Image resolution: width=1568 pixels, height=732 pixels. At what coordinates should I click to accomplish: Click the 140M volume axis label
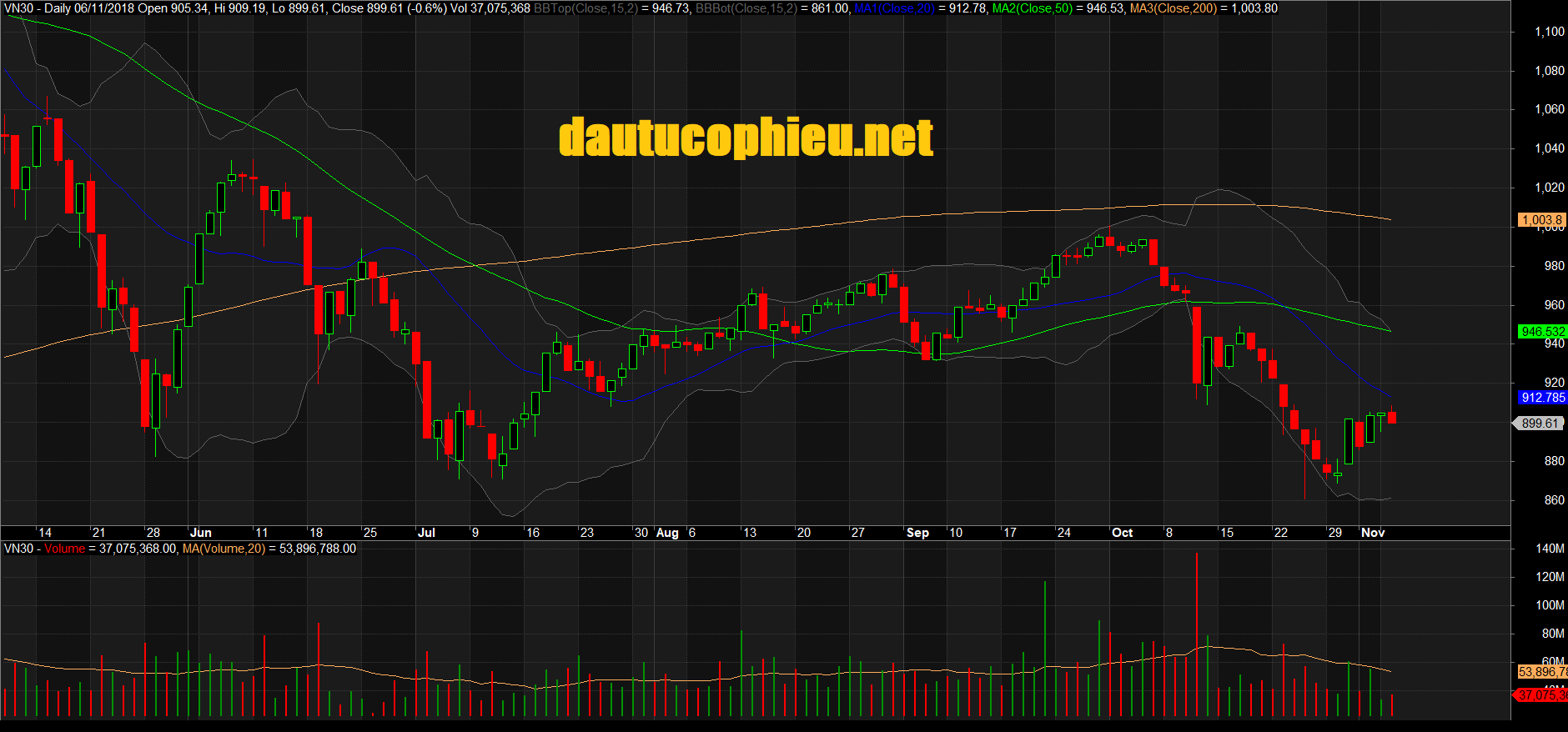pyautogui.click(x=1550, y=549)
